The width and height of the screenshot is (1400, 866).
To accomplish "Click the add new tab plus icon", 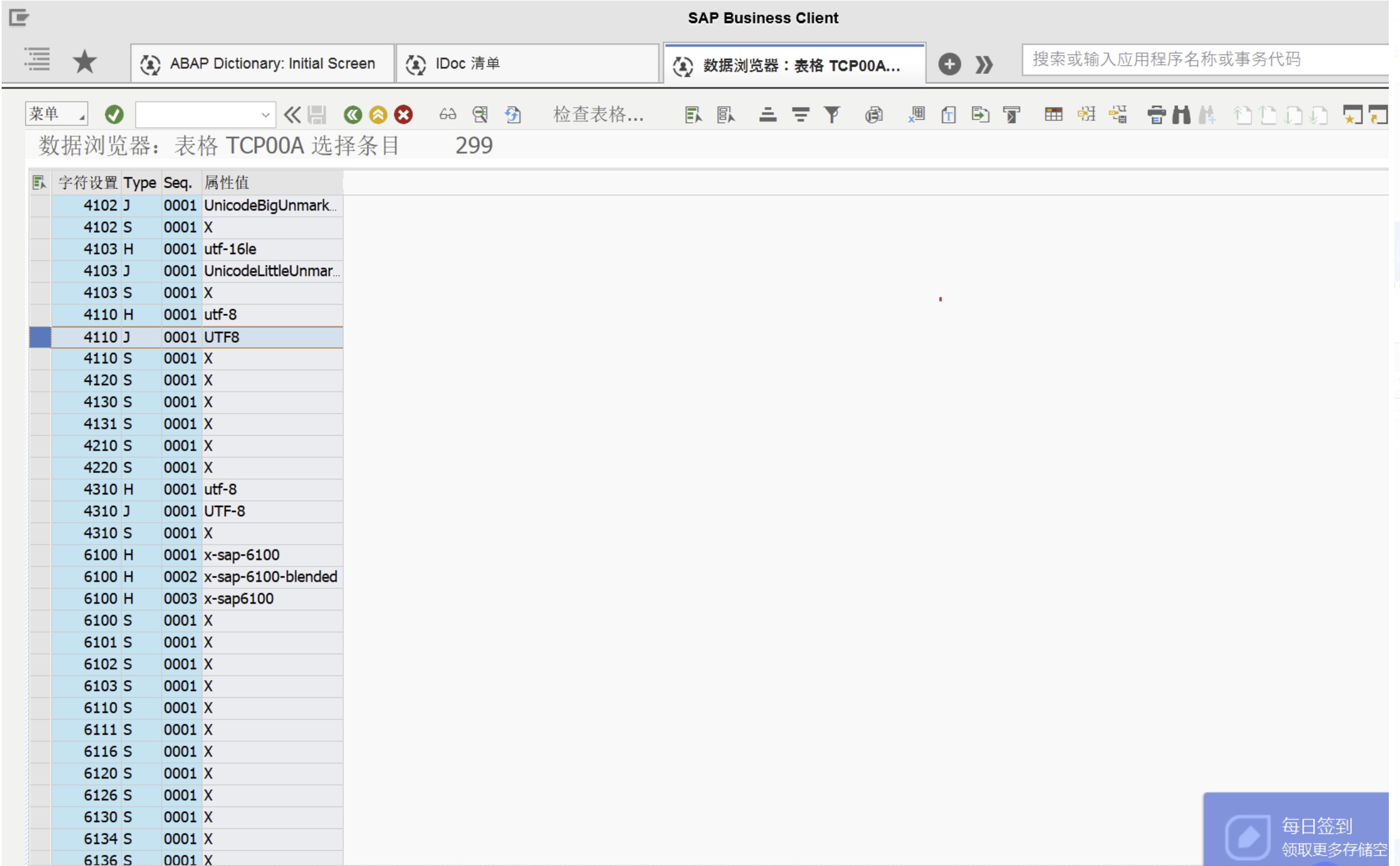I will point(949,63).
